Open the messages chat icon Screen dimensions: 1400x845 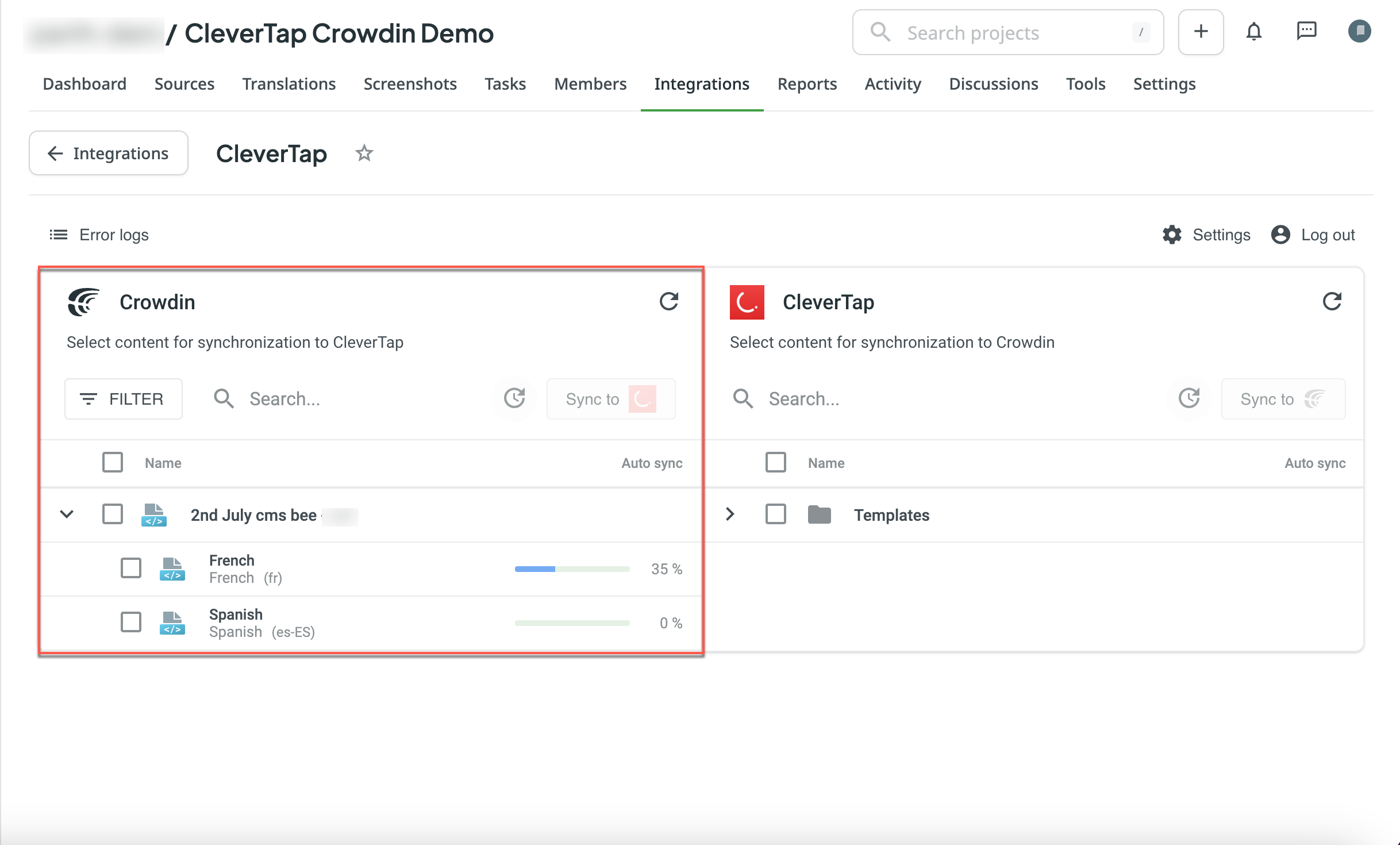1307,32
